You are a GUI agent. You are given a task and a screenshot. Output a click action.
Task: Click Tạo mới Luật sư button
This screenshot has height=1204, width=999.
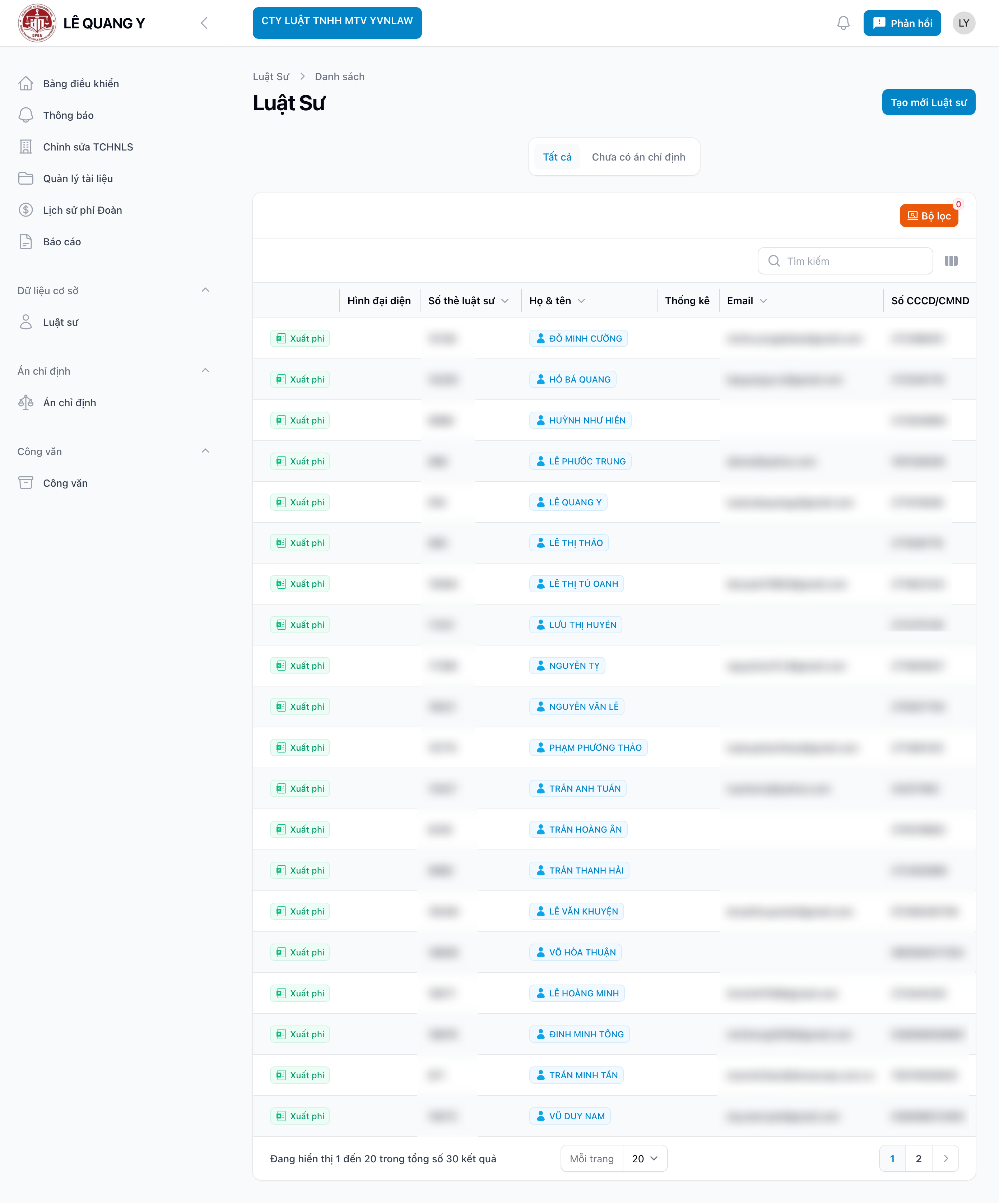[928, 102]
